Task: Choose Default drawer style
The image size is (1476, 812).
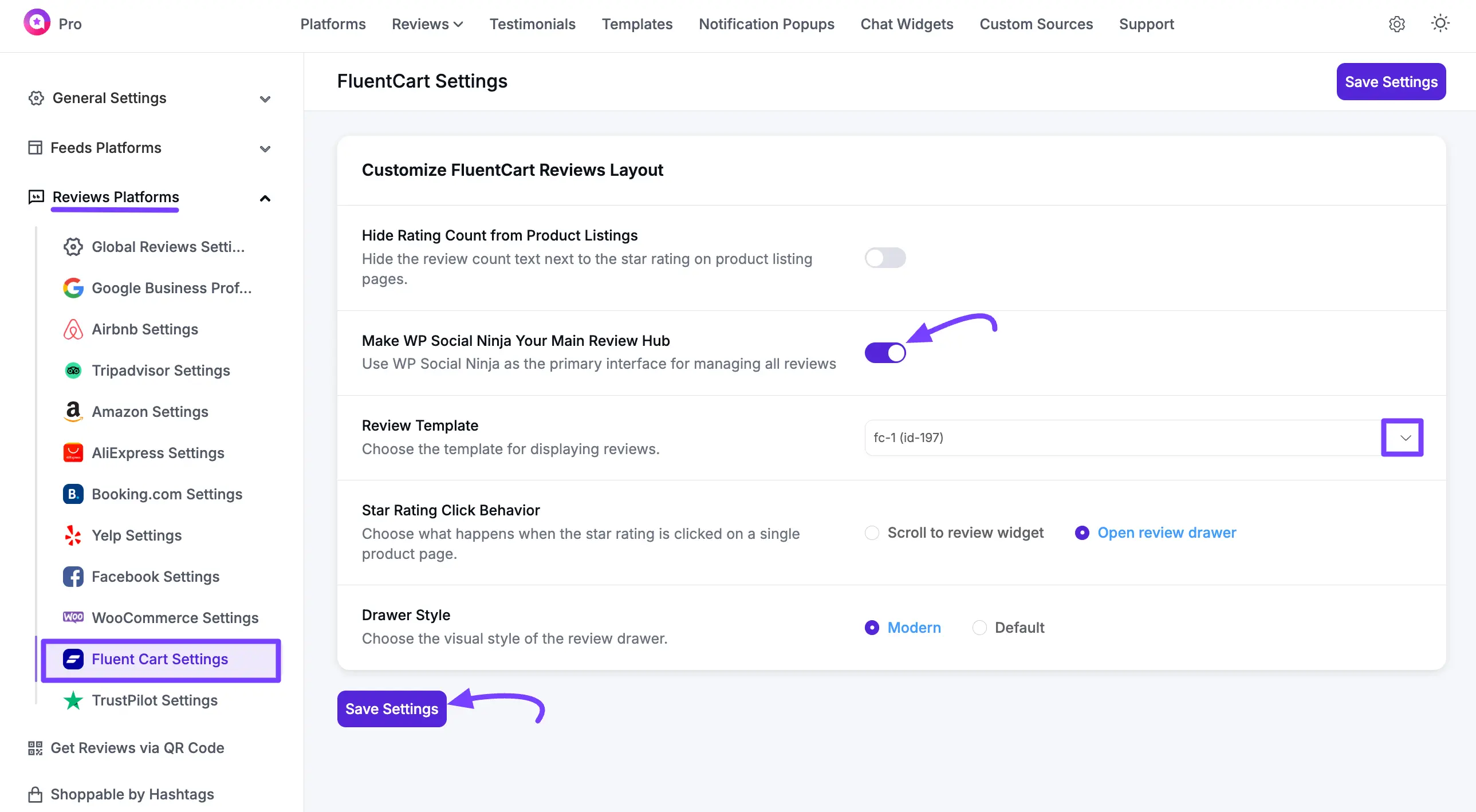Action: coord(980,628)
